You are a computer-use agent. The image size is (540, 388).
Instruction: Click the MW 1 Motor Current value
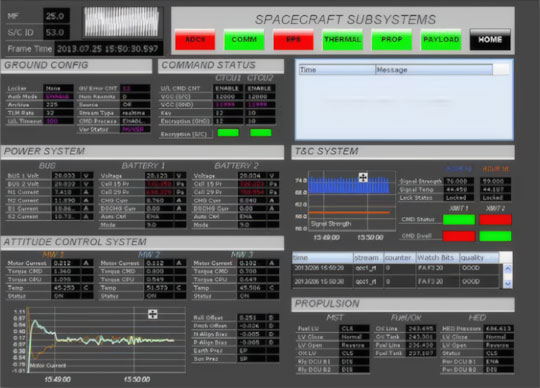coord(66,263)
